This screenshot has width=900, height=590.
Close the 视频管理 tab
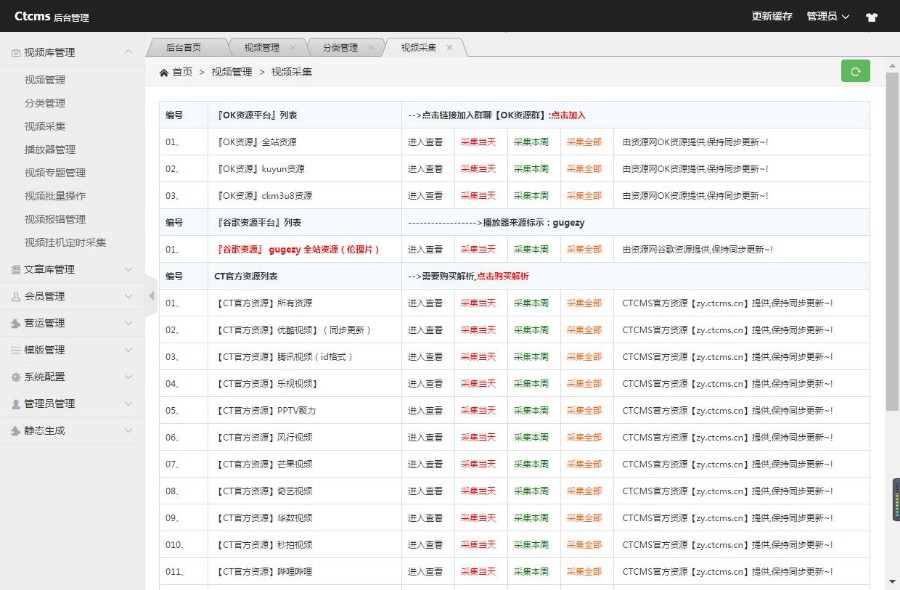coord(293,48)
